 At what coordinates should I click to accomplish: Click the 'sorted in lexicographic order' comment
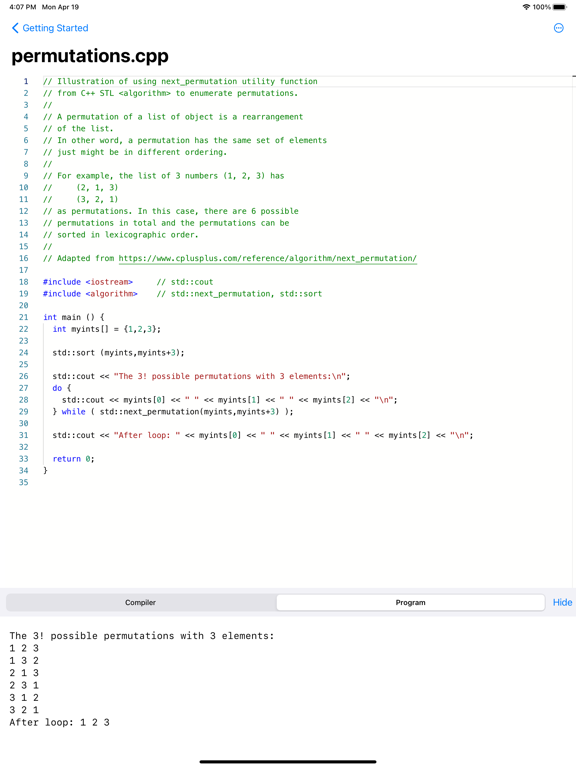(x=120, y=235)
